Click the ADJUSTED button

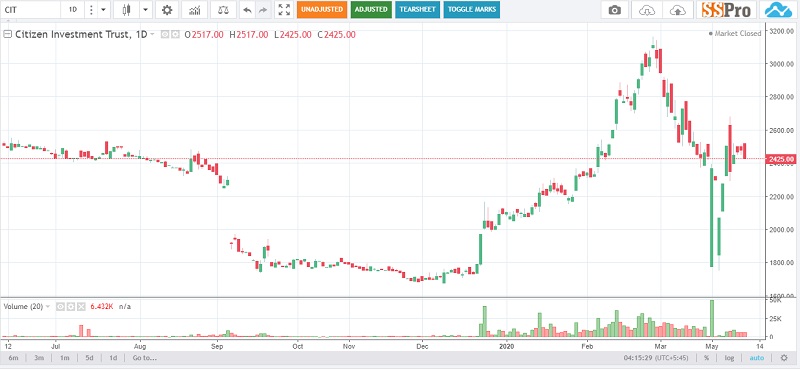coord(371,10)
